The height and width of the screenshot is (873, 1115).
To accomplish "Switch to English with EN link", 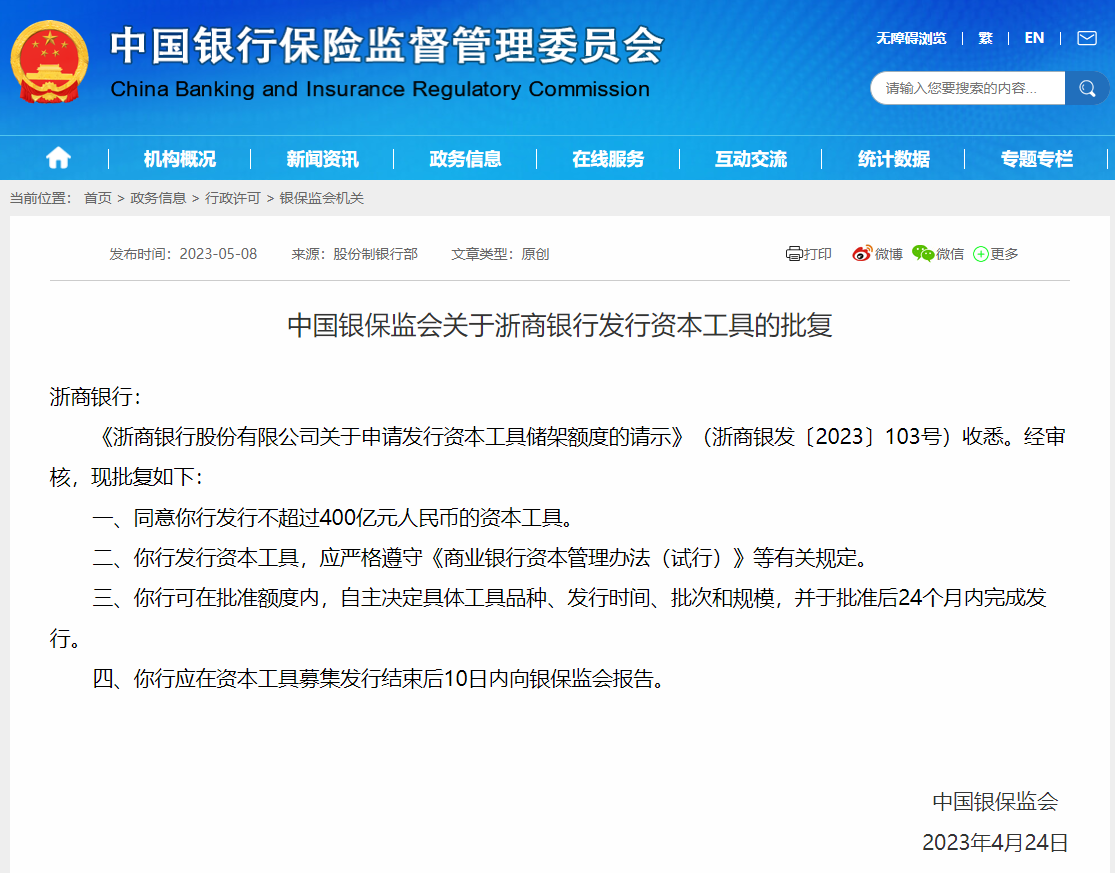I will [x=1035, y=38].
